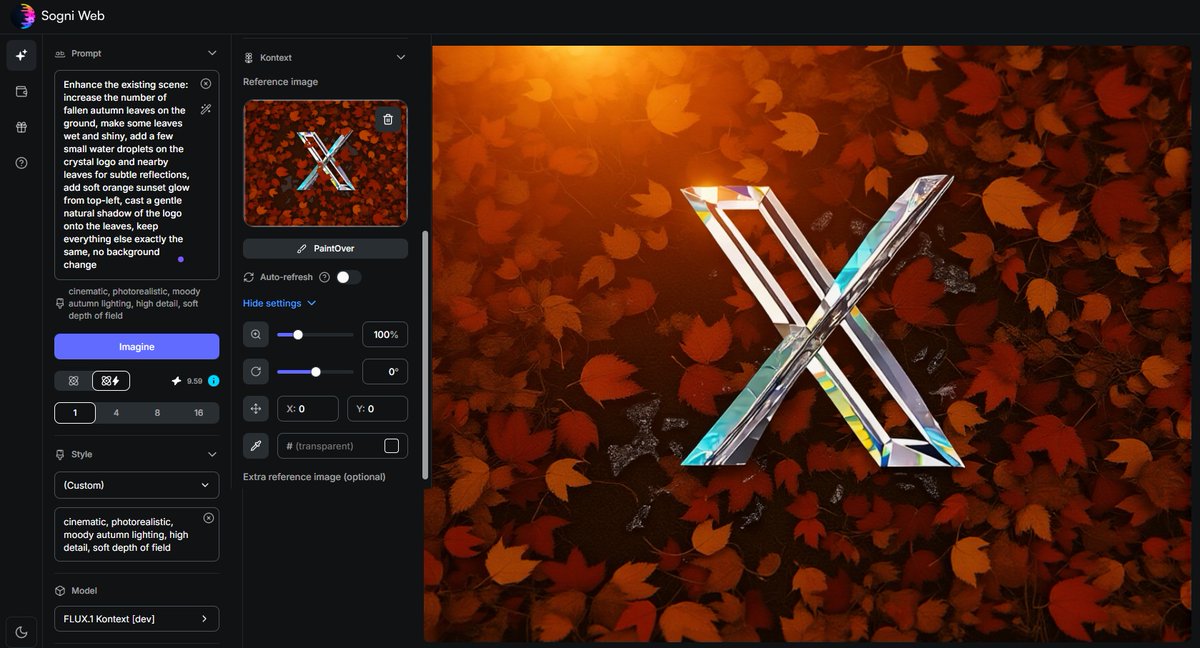Open the wallet sidebar icon
The height and width of the screenshot is (648, 1200).
(21, 92)
